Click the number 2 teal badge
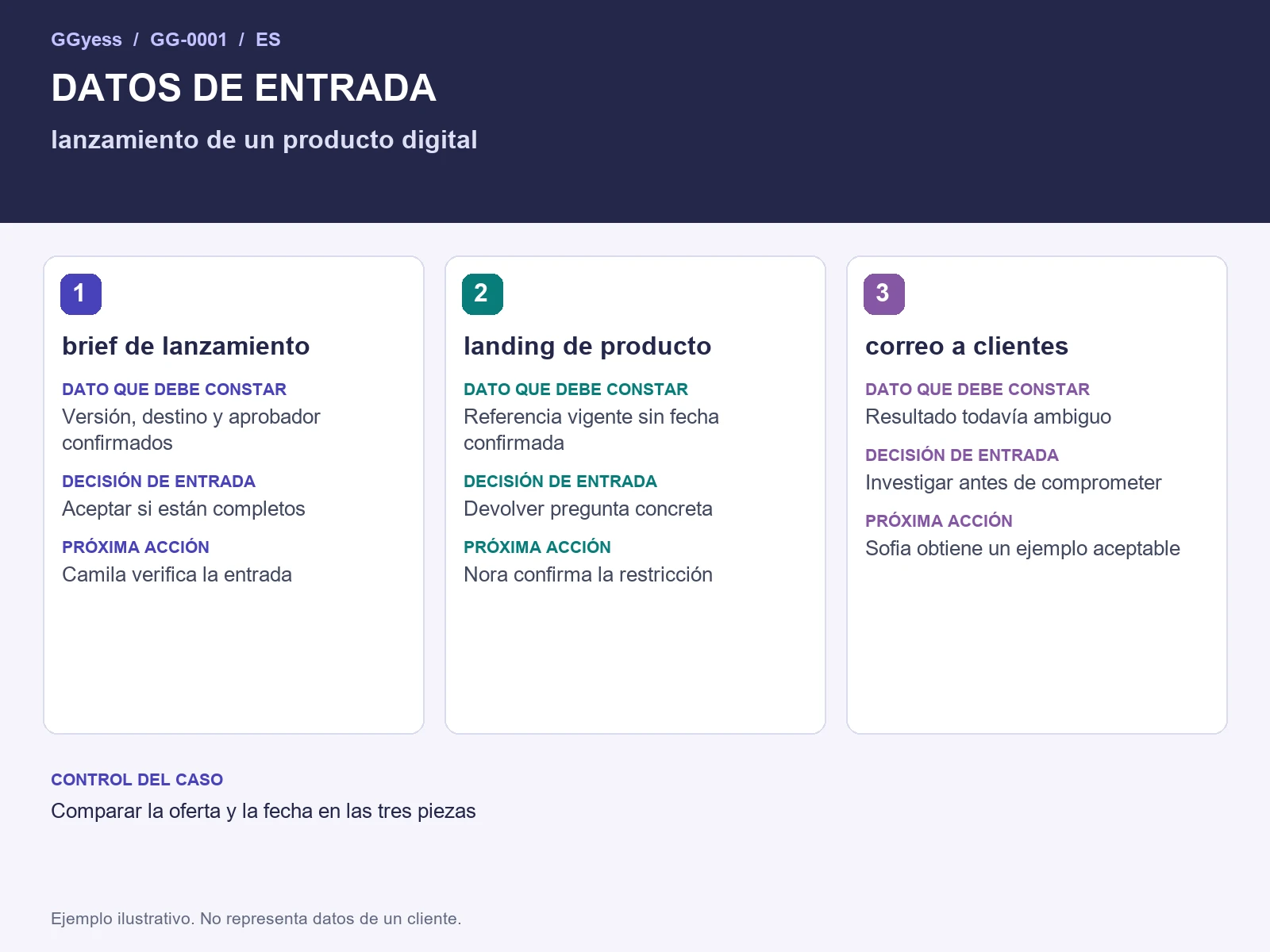The width and height of the screenshot is (1270, 952). click(x=483, y=294)
